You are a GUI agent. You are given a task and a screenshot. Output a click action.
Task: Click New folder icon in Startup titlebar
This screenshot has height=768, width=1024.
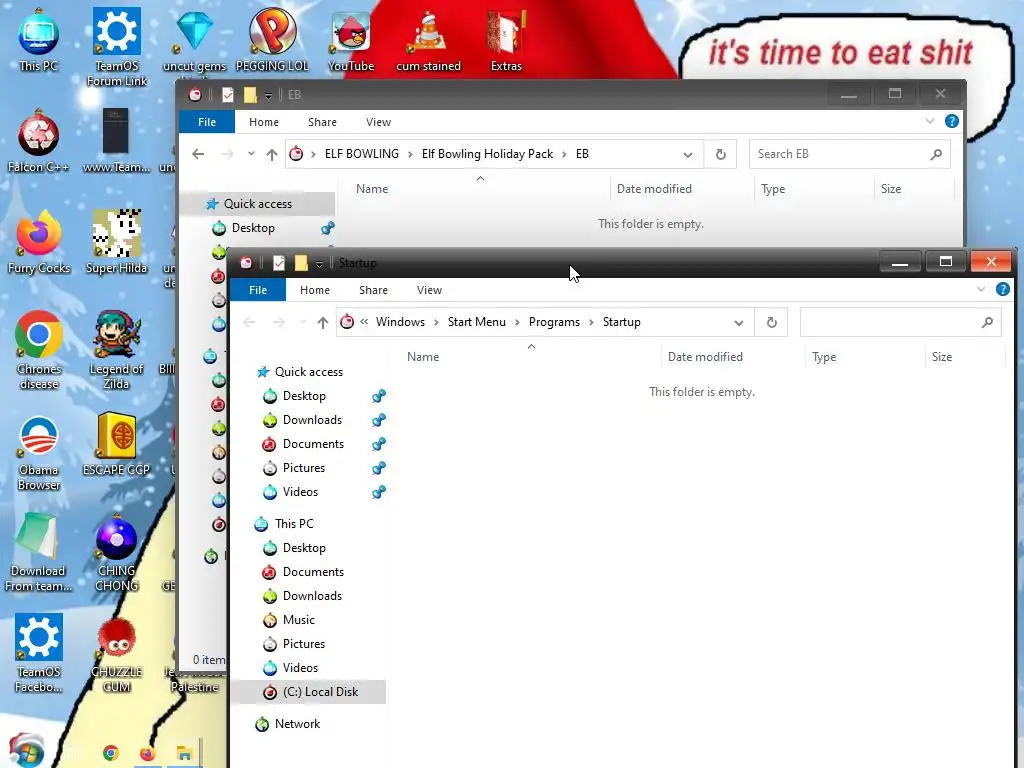pyautogui.click(x=301, y=263)
